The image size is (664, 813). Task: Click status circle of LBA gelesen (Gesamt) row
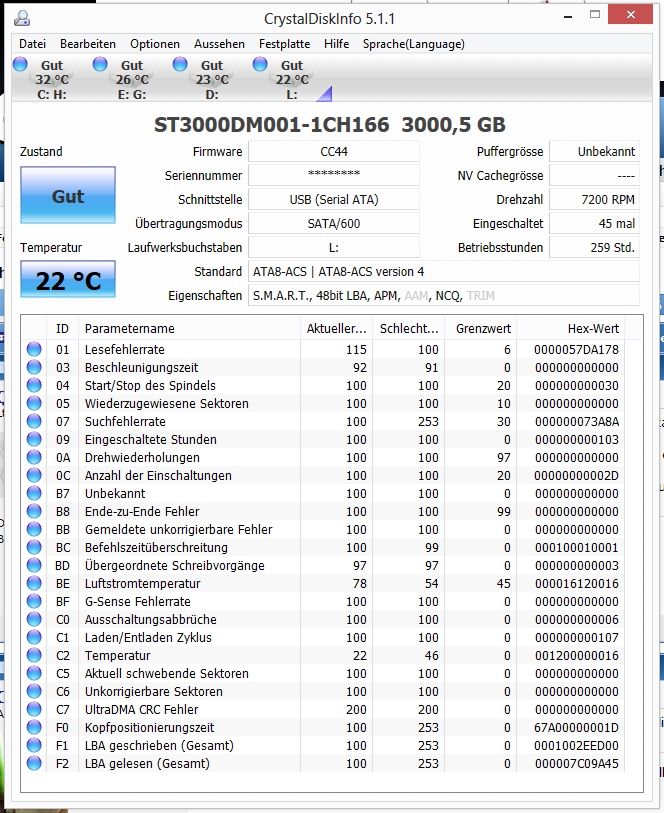34,763
